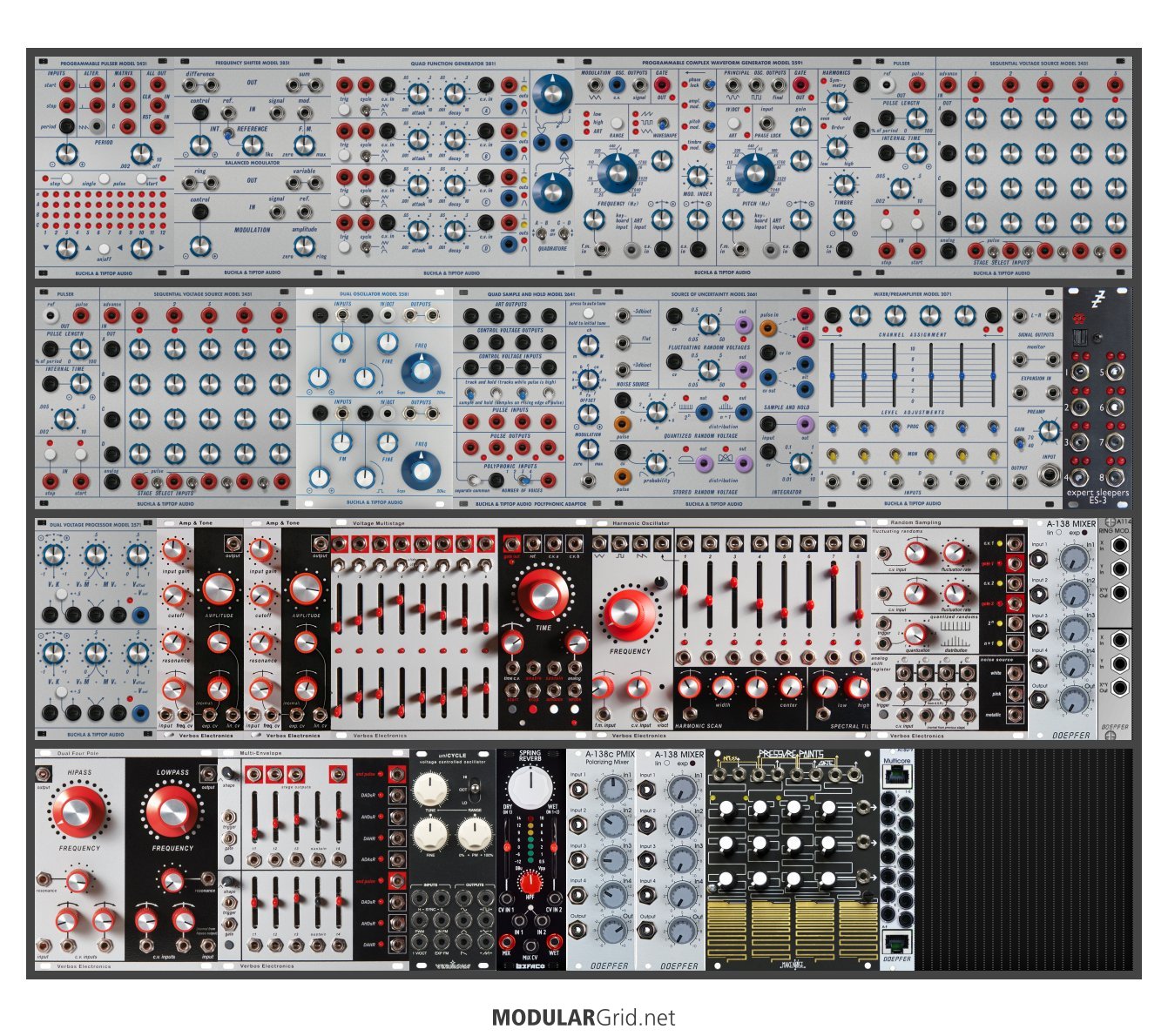Click the large white dry/wet knob on Spring Reverb
Viewport: 1168px width, 1036px height.
click(530, 786)
